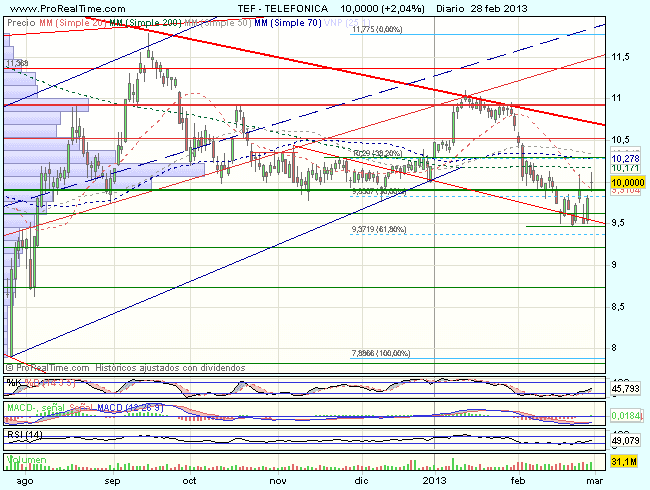Click the 31,1M volume value label
This screenshot has height=490, width=650.
click(x=624, y=461)
